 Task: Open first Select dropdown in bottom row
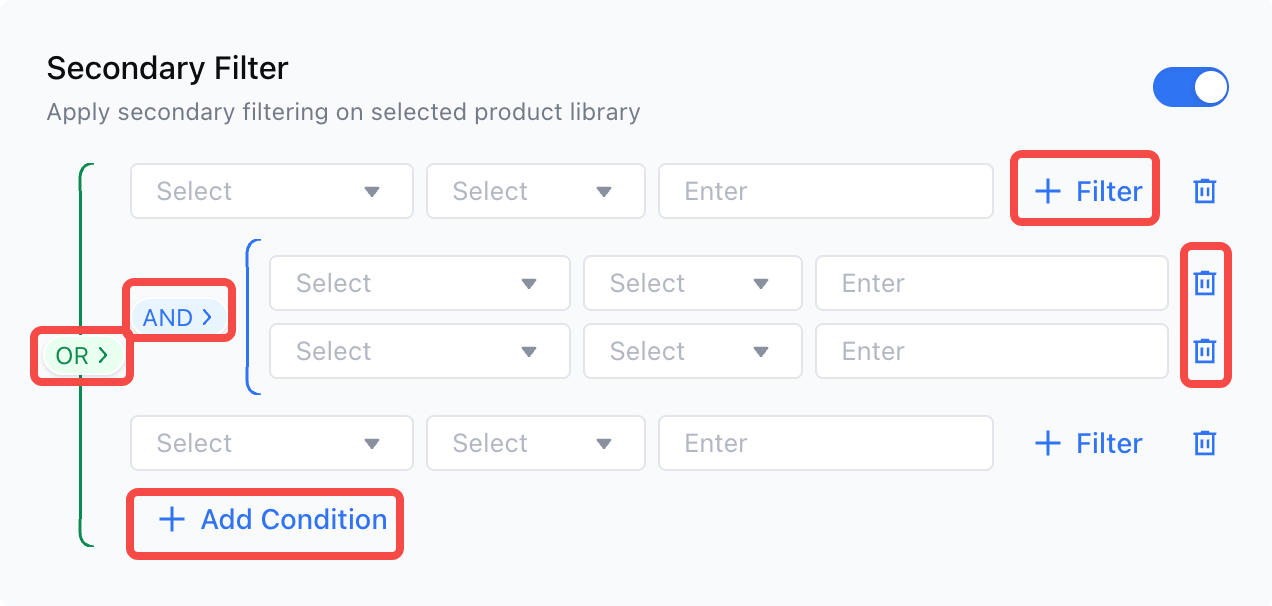click(272, 443)
